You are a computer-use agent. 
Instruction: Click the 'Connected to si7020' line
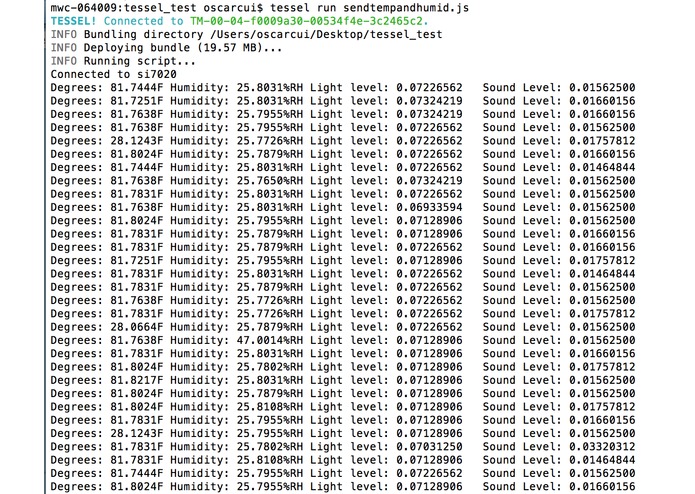113,74
